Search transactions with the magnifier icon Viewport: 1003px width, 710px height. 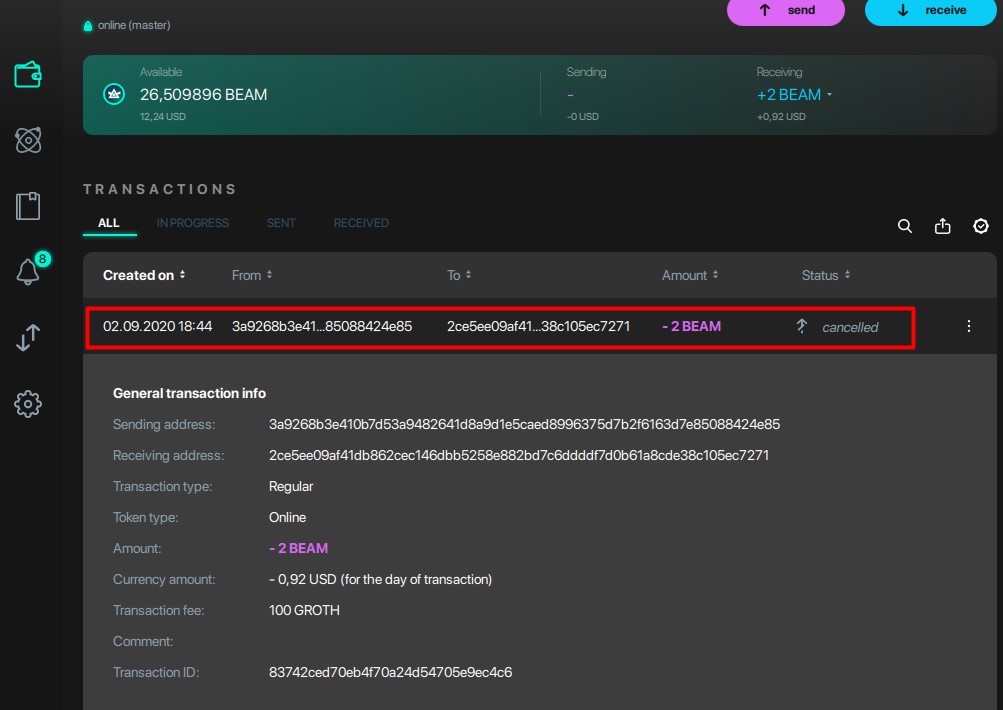[904, 226]
